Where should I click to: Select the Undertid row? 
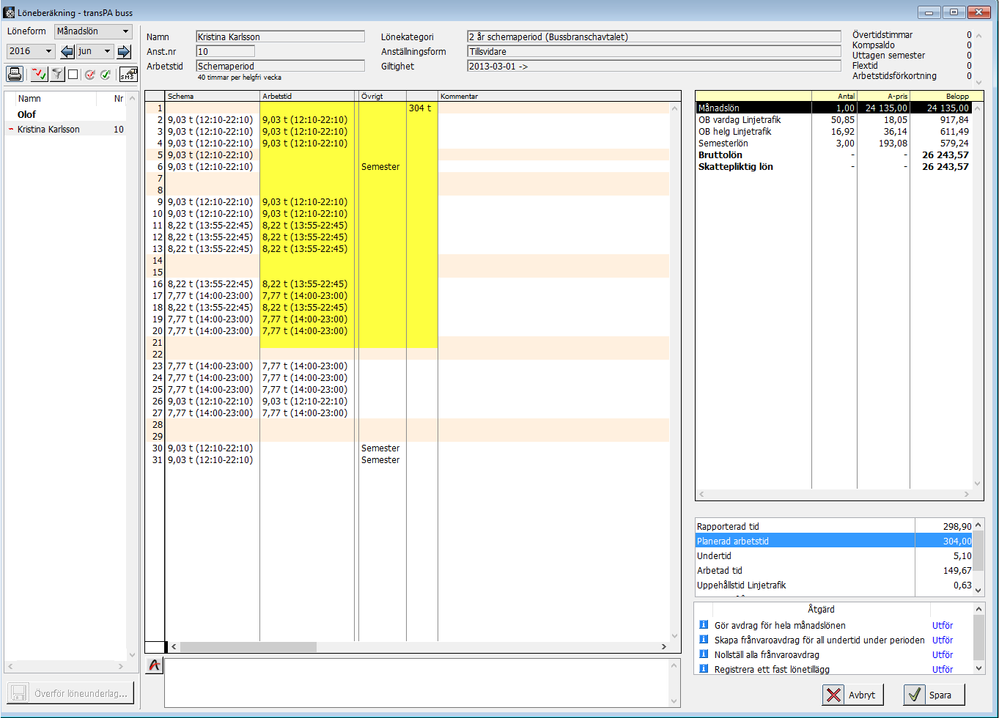(834, 556)
